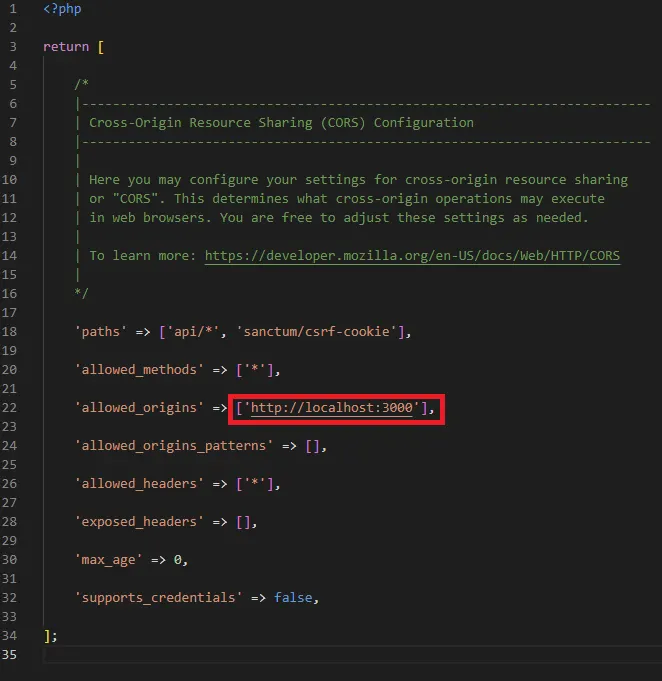Click the 0 value after max_age
The image size is (662, 681).
[178, 559]
